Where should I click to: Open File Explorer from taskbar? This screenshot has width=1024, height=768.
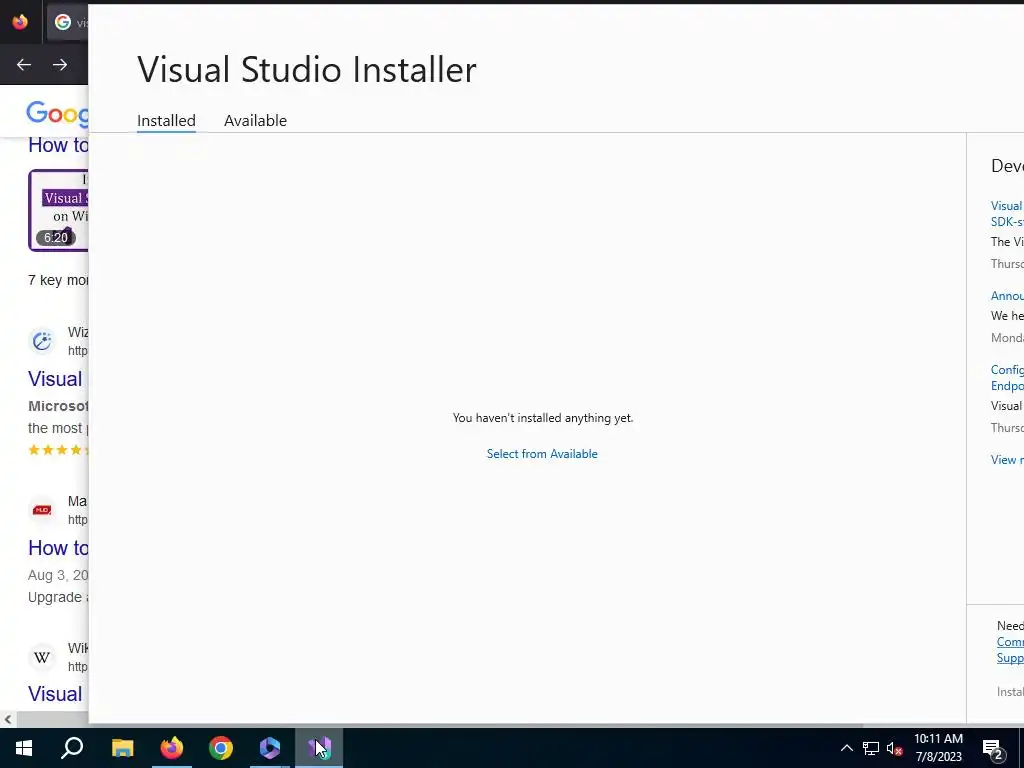[122, 748]
